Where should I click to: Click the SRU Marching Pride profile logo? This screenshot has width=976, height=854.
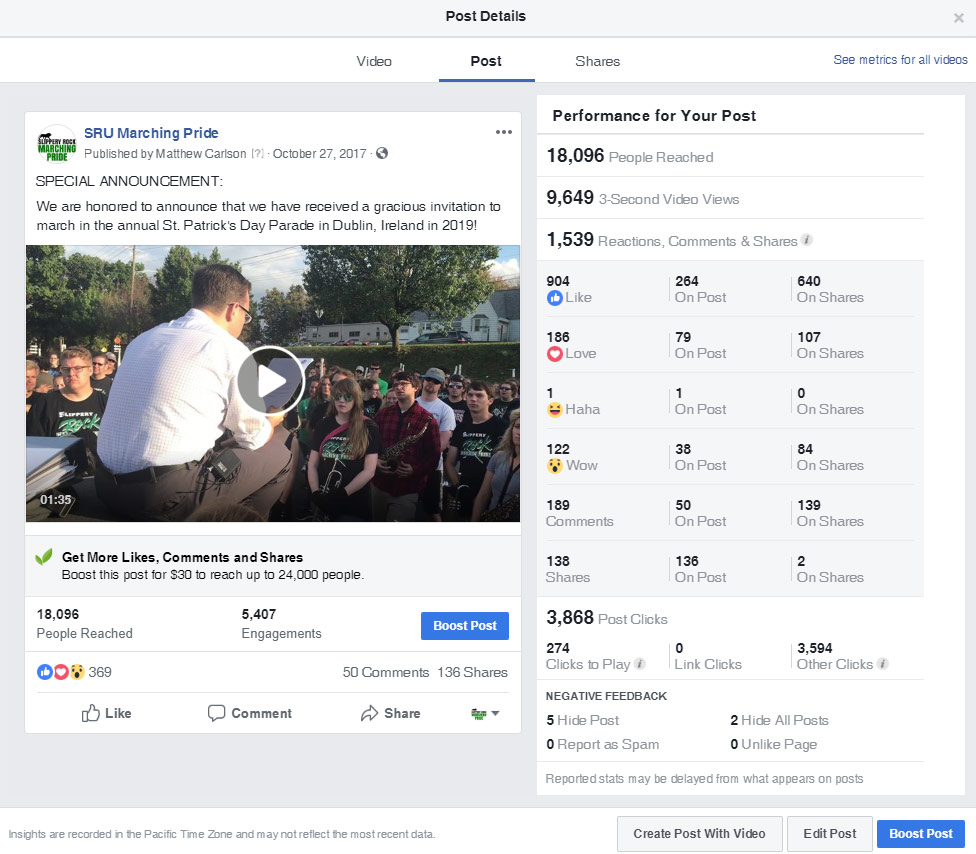56,144
